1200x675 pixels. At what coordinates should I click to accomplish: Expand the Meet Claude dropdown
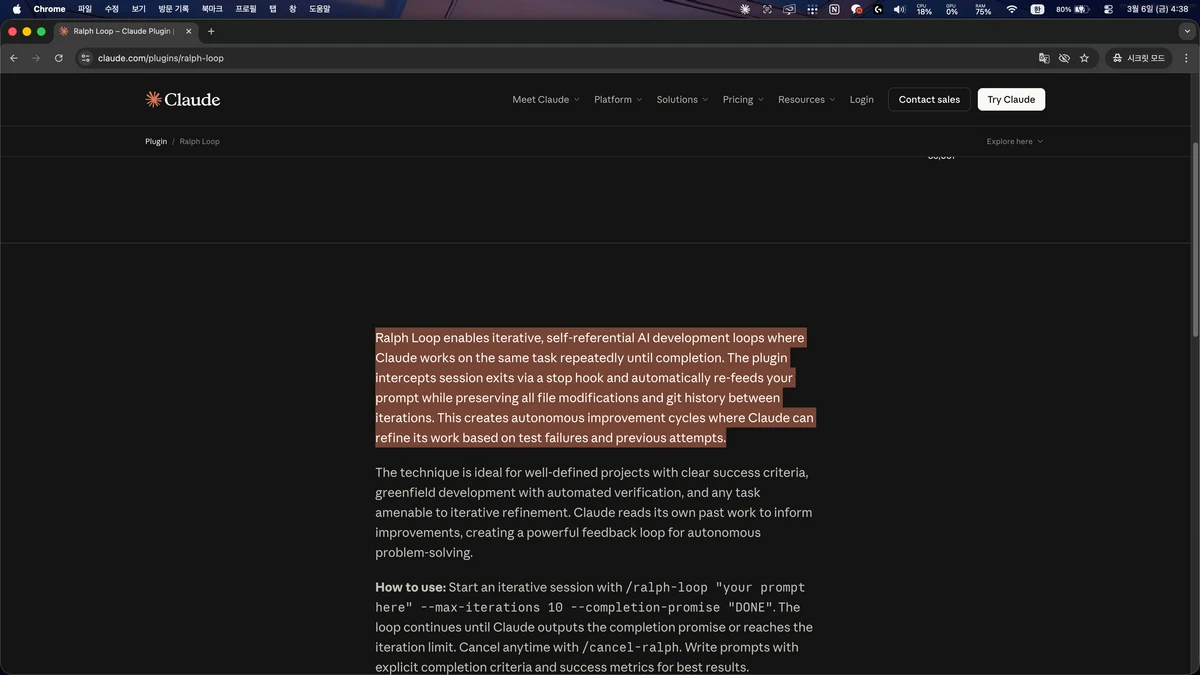[546, 99]
